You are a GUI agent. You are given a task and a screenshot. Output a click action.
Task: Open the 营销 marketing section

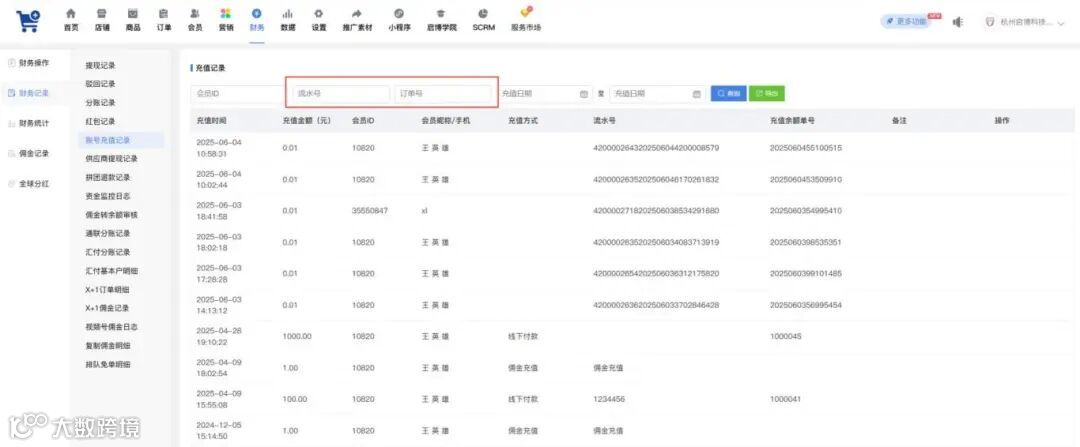pyautogui.click(x=226, y=20)
